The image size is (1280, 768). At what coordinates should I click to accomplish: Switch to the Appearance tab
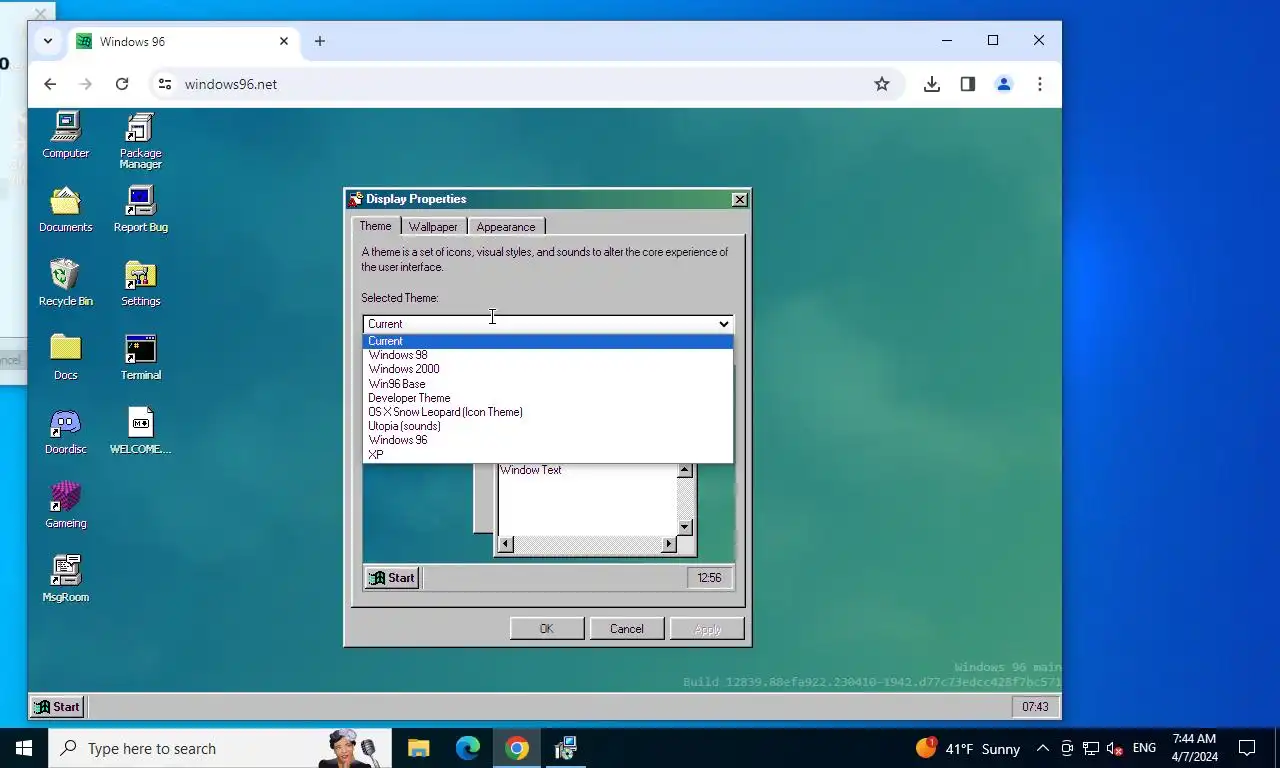click(506, 227)
